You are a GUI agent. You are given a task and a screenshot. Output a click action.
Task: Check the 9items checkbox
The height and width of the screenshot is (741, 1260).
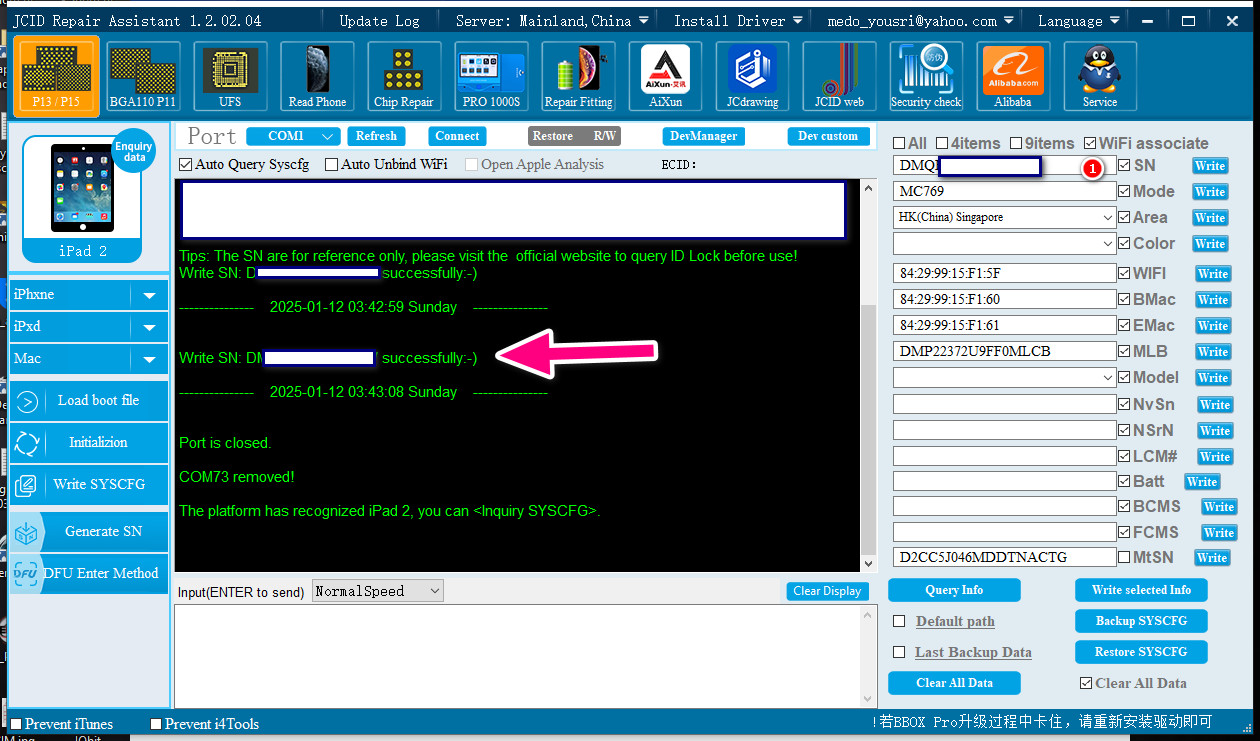1016,143
